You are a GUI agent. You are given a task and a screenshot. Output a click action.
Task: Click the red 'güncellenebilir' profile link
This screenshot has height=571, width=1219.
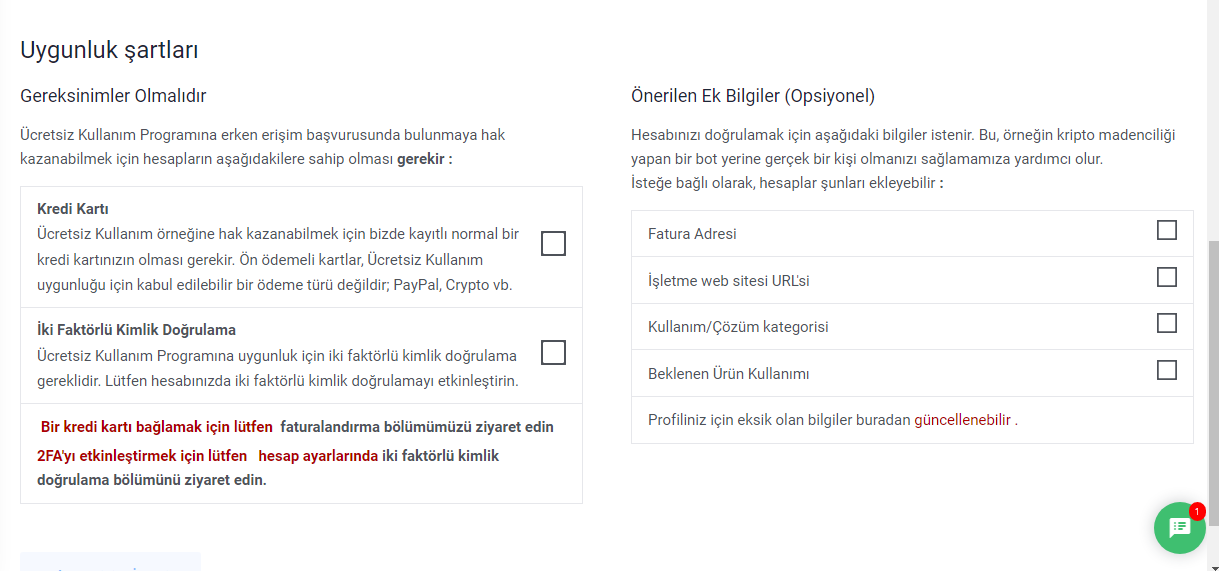[963, 420]
